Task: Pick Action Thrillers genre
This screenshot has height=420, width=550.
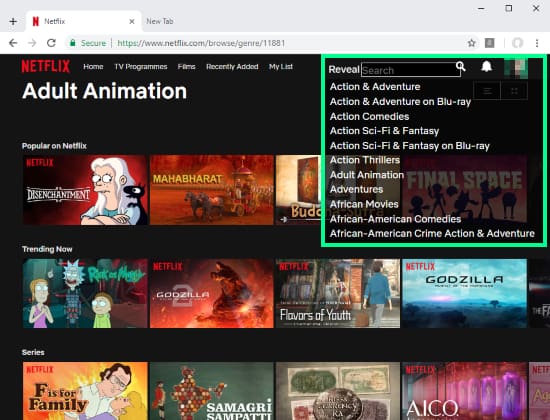Action: tap(365, 160)
